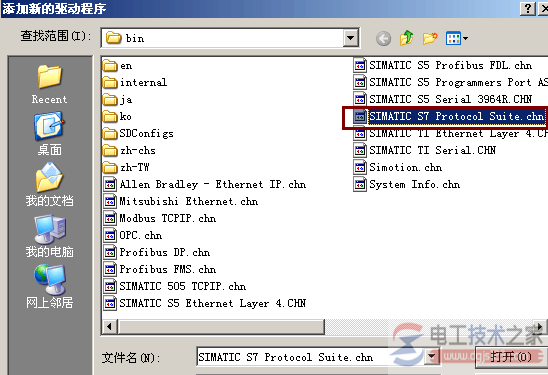The width and height of the screenshot is (548, 375).
Task: Open view options dropdown arrow
Action: [466, 38]
